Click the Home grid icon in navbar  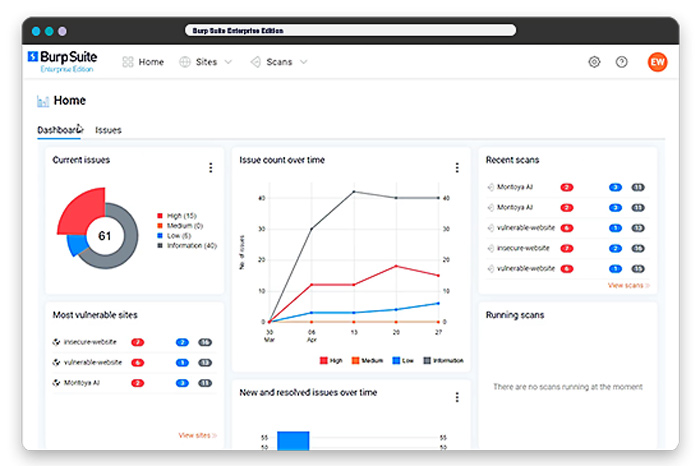point(128,62)
